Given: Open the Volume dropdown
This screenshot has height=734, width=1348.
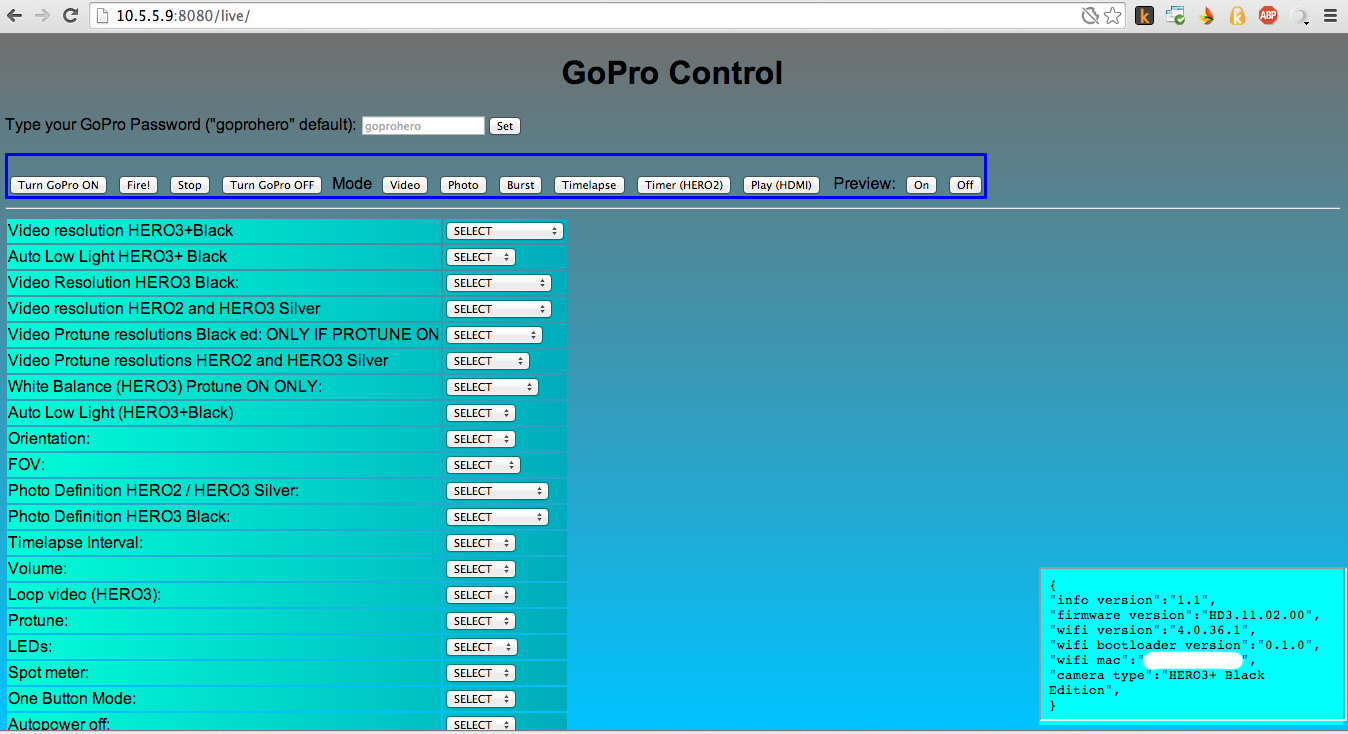Looking at the screenshot, I should click(x=481, y=569).
